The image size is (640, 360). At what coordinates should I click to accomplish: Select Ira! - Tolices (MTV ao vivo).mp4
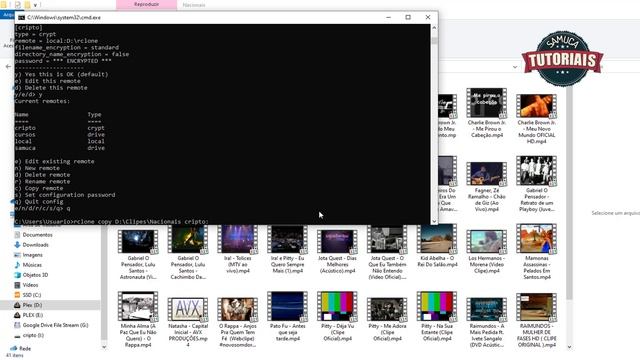pos(238,249)
